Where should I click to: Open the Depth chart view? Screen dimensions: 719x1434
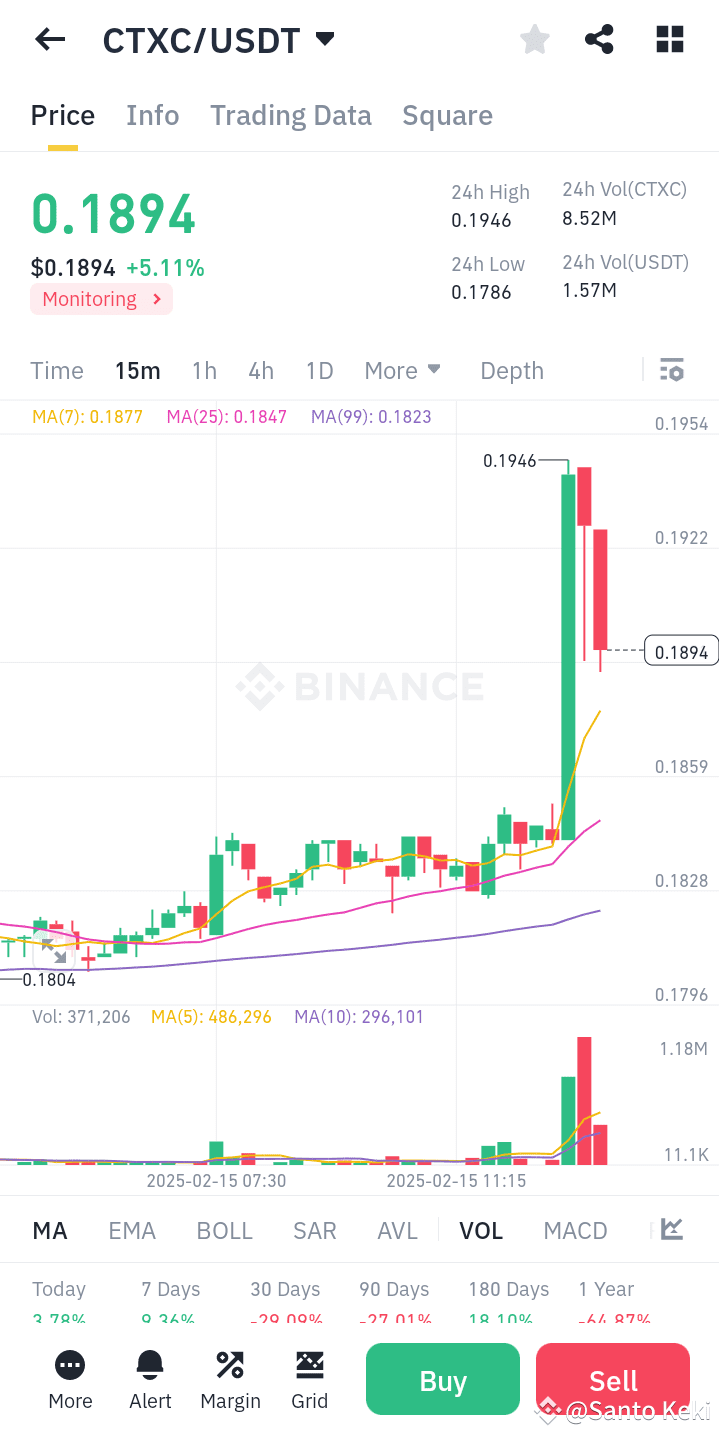(x=511, y=370)
